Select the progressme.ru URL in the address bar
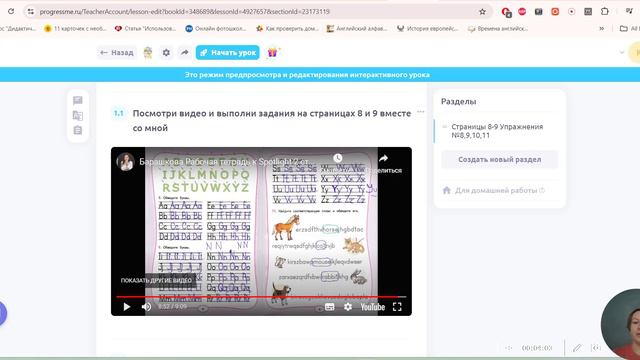Image resolution: width=640 pixels, height=360 pixels. (x=184, y=11)
